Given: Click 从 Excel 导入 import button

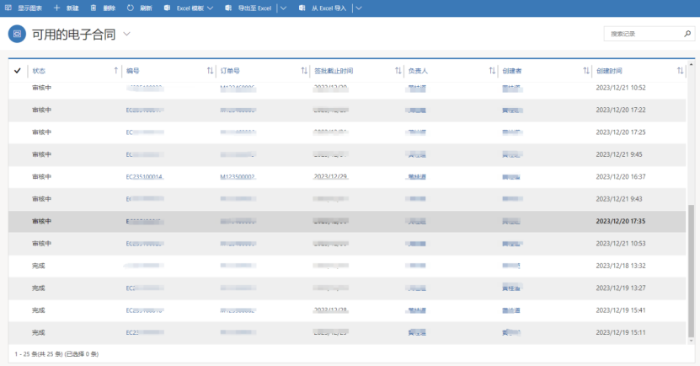Looking at the screenshot, I should point(323,8).
